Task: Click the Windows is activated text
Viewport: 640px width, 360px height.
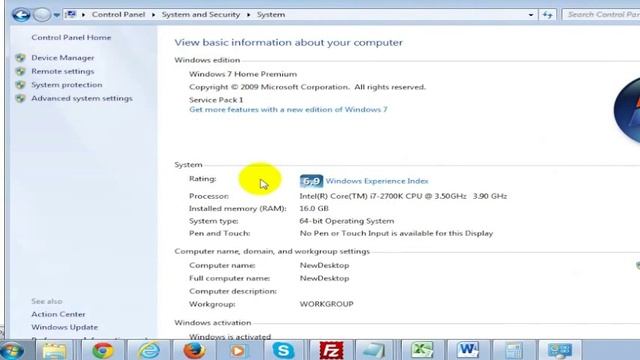Action: coord(230,337)
